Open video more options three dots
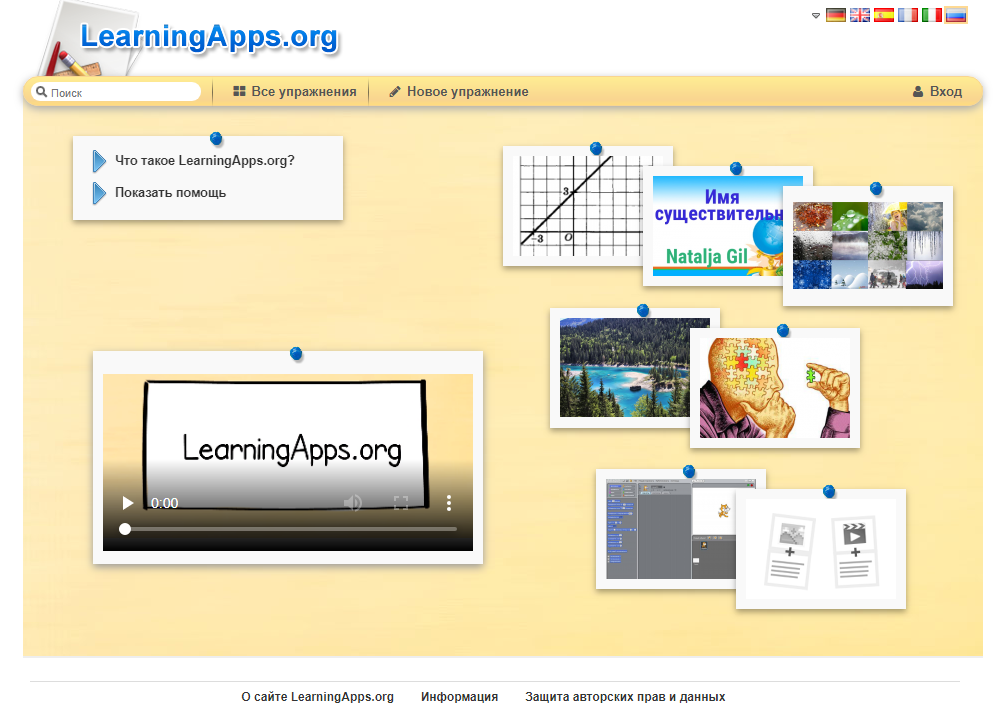Viewport: 1008px width, 712px height. (449, 503)
